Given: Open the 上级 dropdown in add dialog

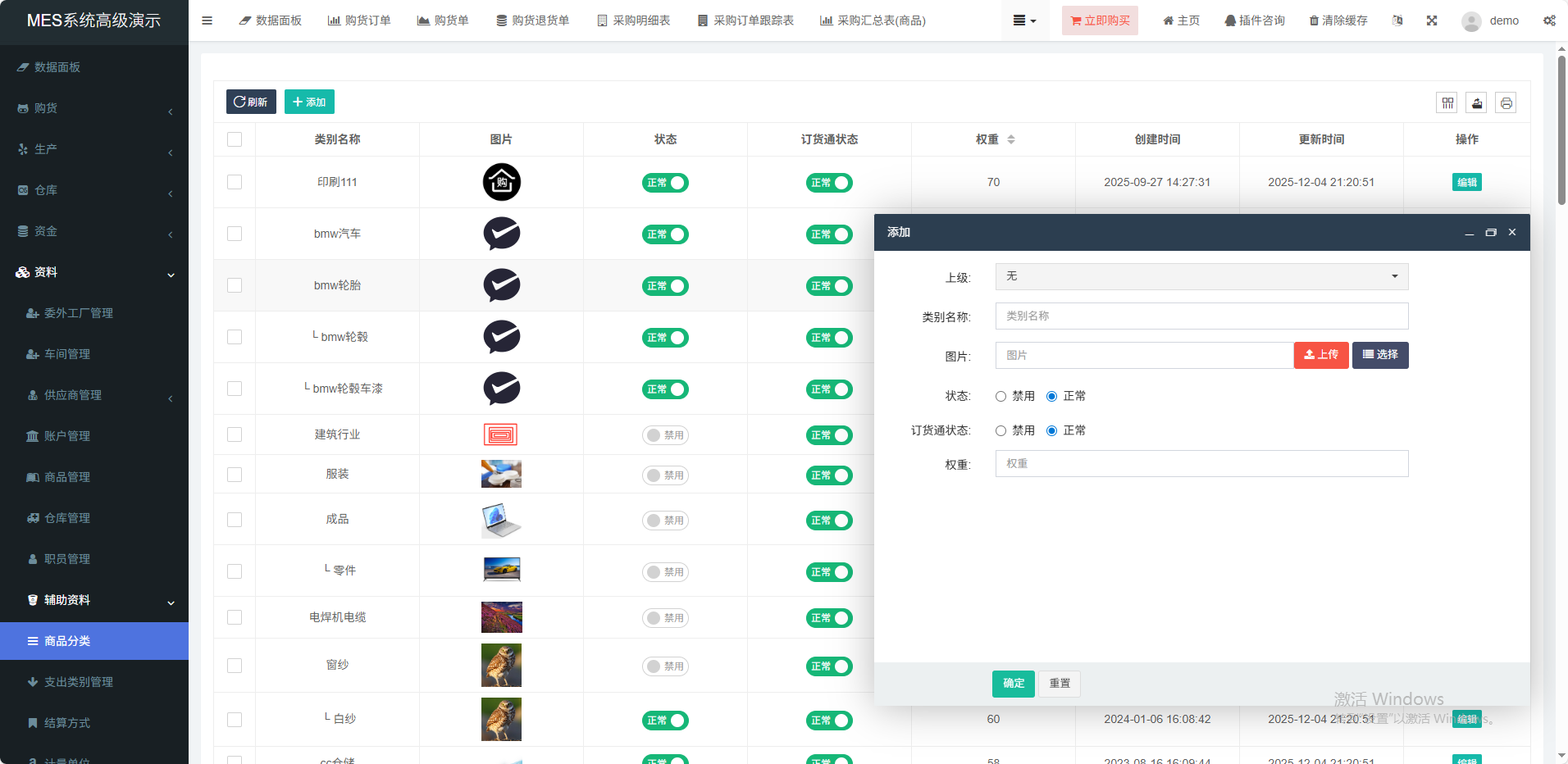Looking at the screenshot, I should point(1201,277).
